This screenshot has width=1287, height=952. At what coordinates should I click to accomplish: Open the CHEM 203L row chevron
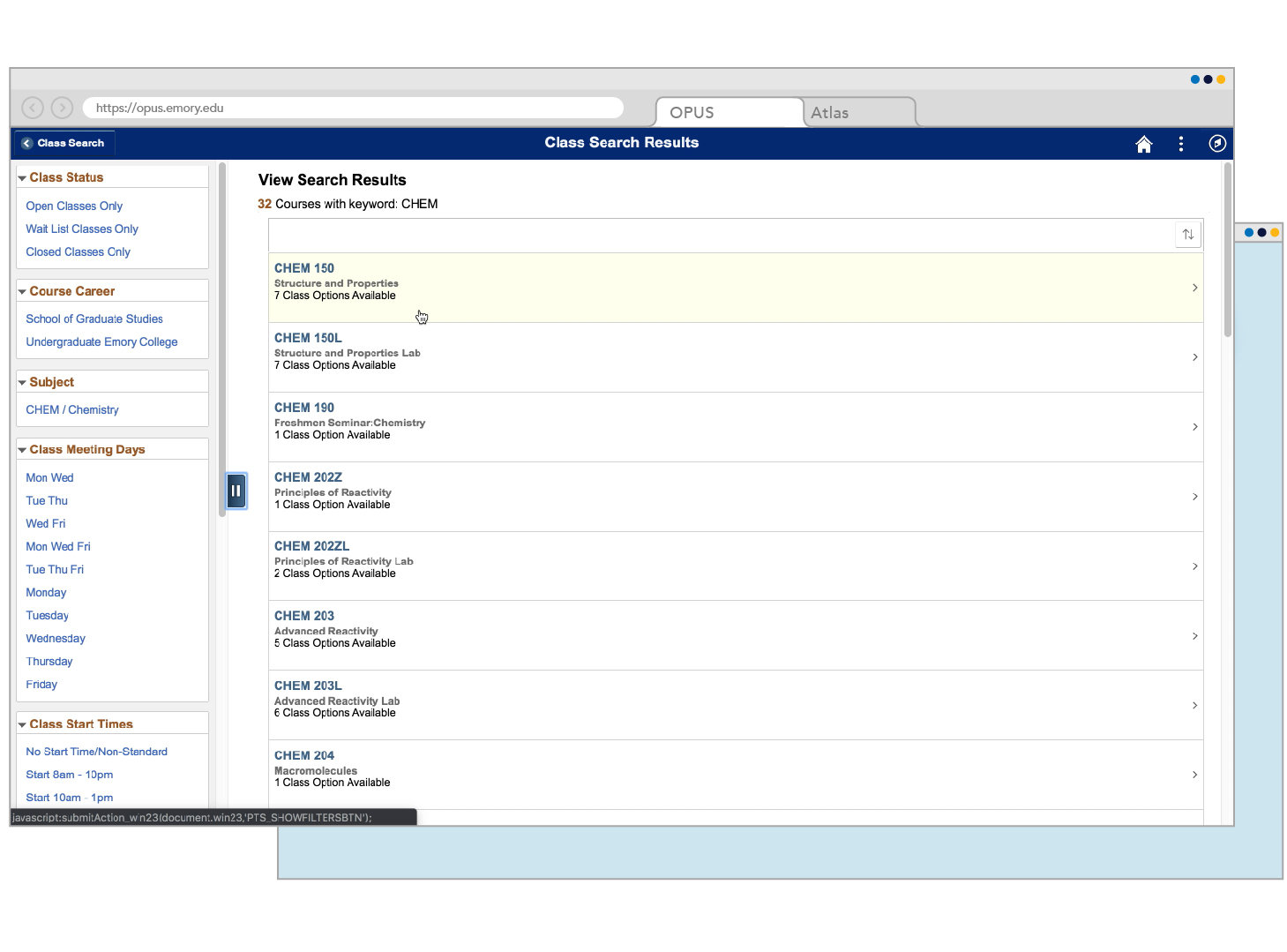pyautogui.click(x=1194, y=706)
